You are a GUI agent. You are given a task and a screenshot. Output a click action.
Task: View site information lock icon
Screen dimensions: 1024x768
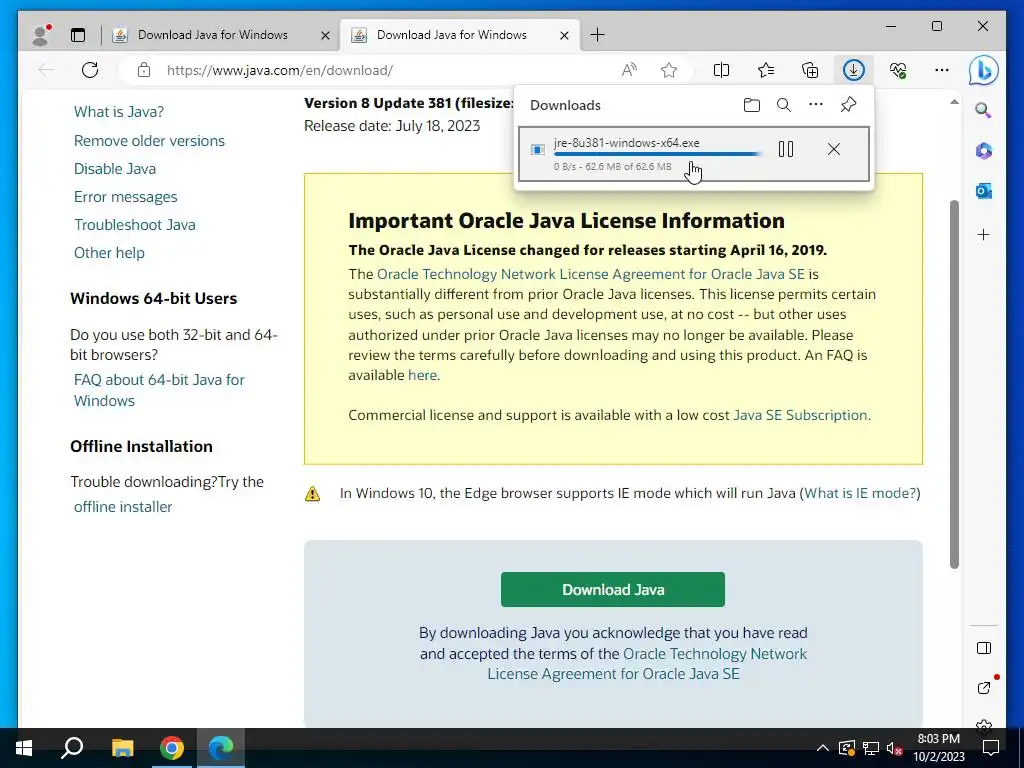point(144,70)
